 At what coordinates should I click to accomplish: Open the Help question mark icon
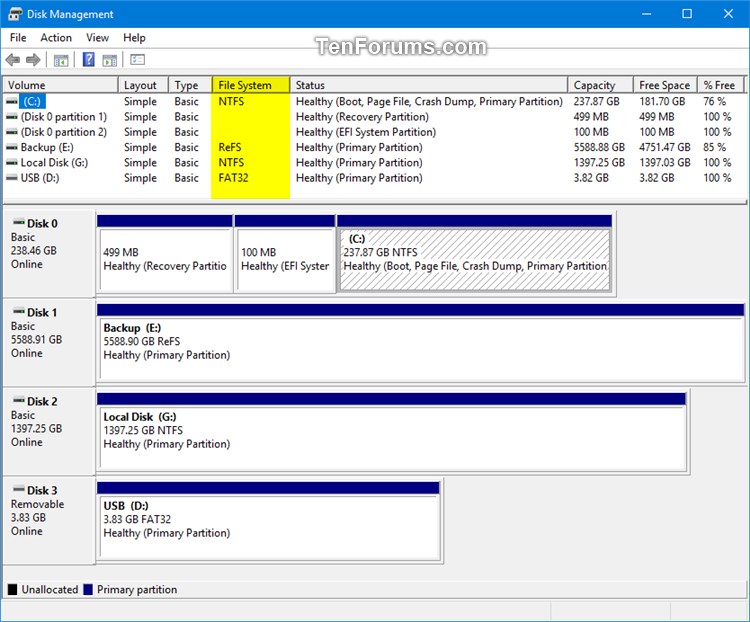88,60
